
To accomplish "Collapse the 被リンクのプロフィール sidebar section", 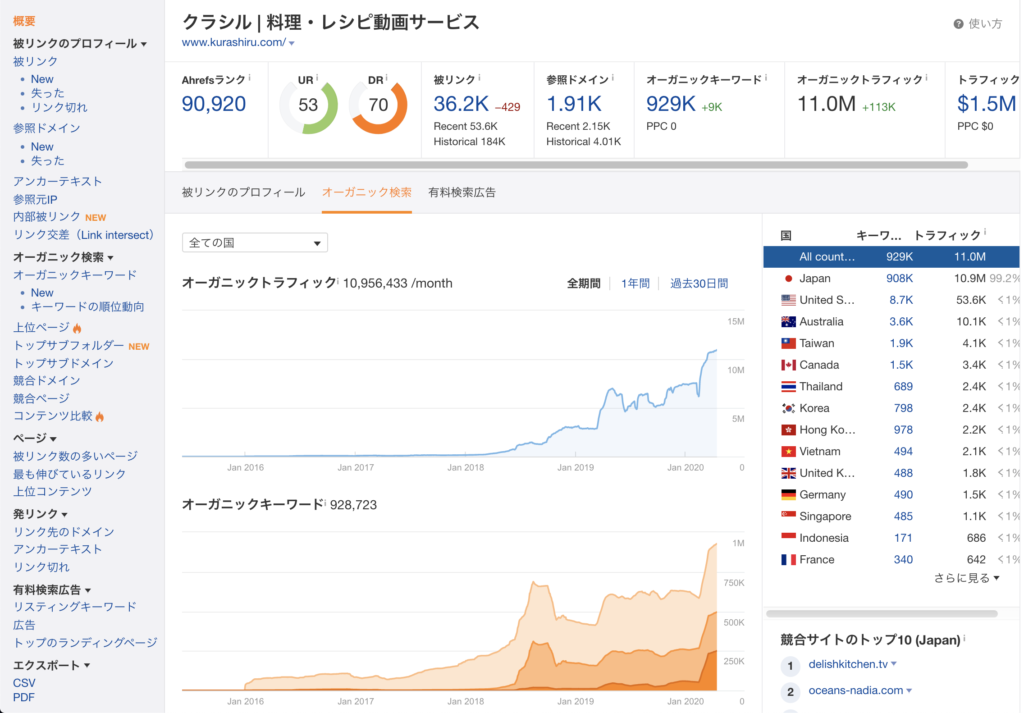I will [144, 44].
